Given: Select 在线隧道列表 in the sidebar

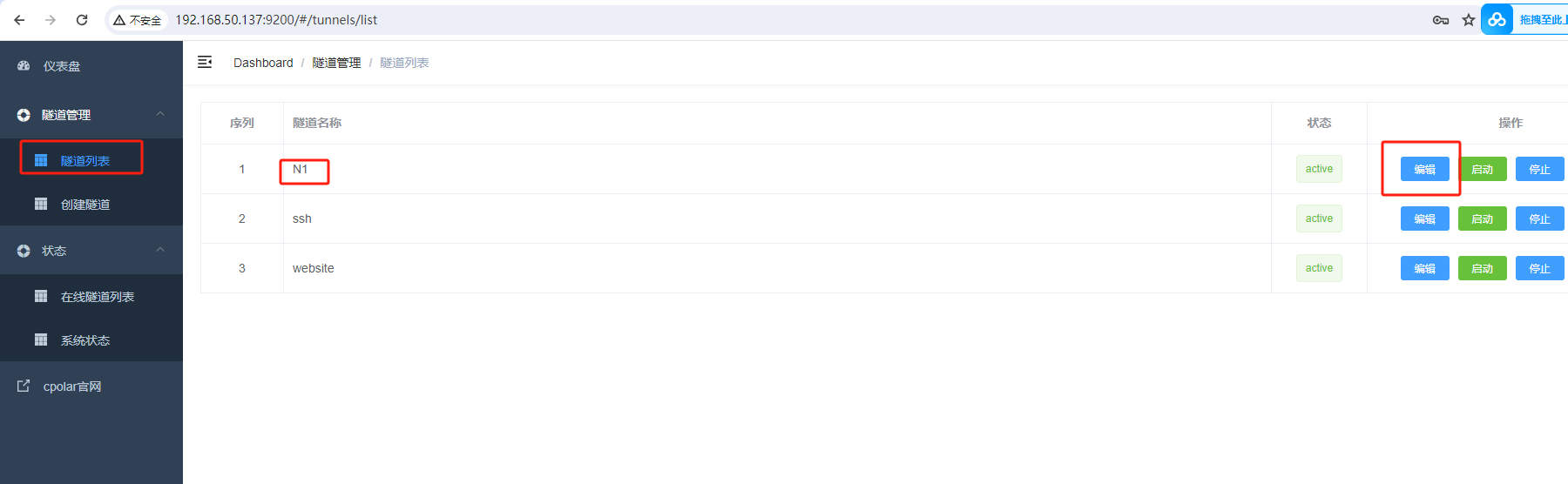Looking at the screenshot, I should [98, 297].
